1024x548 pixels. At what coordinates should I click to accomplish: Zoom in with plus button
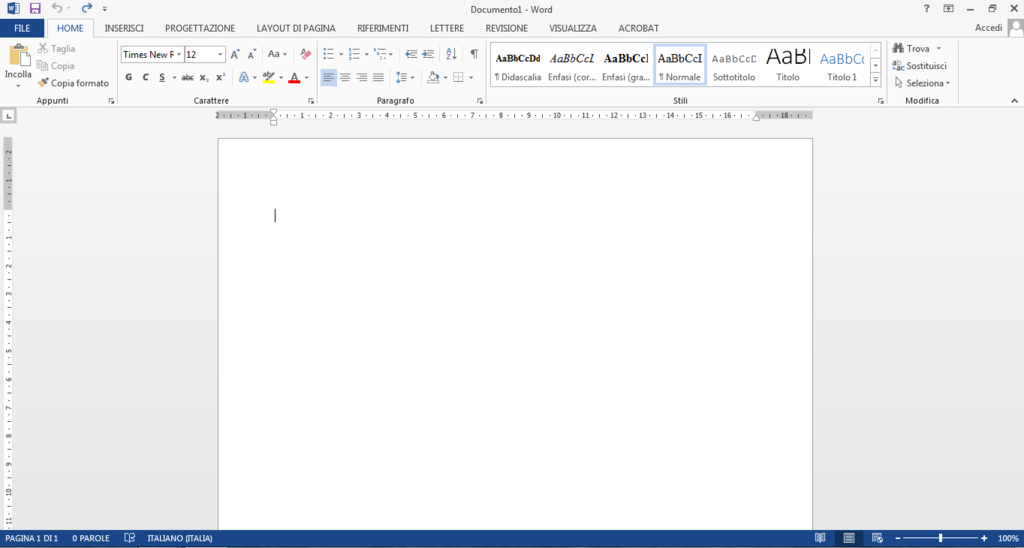click(984, 538)
